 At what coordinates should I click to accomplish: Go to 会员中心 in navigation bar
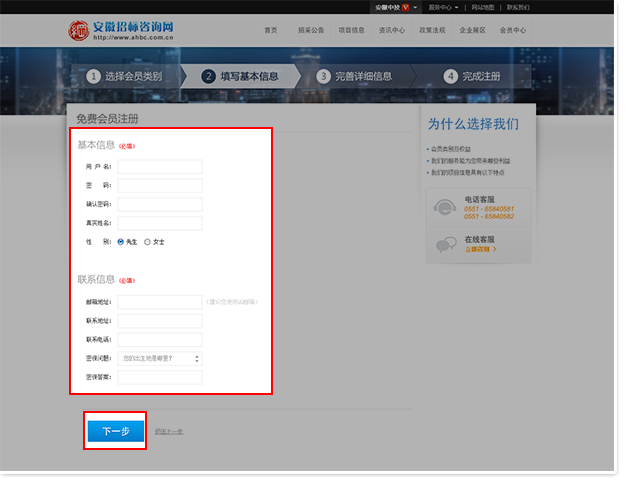click(x=513, y=31)
